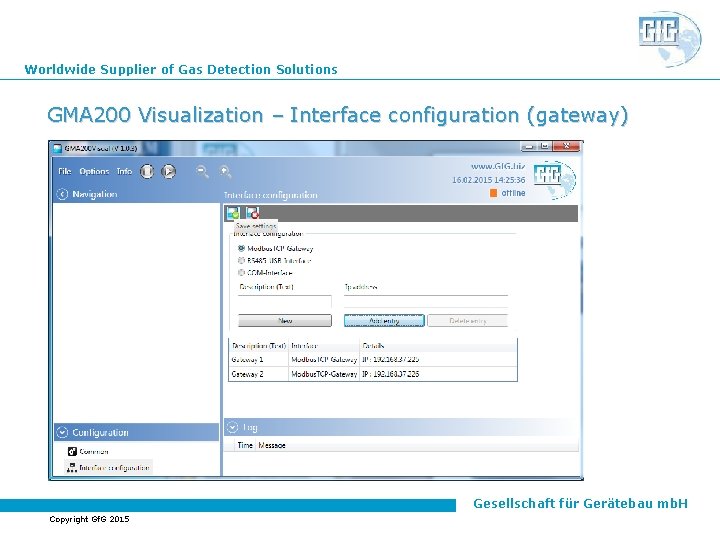Click the Add entry button
This screenshot has width=720, height=540.
point(384,321)
